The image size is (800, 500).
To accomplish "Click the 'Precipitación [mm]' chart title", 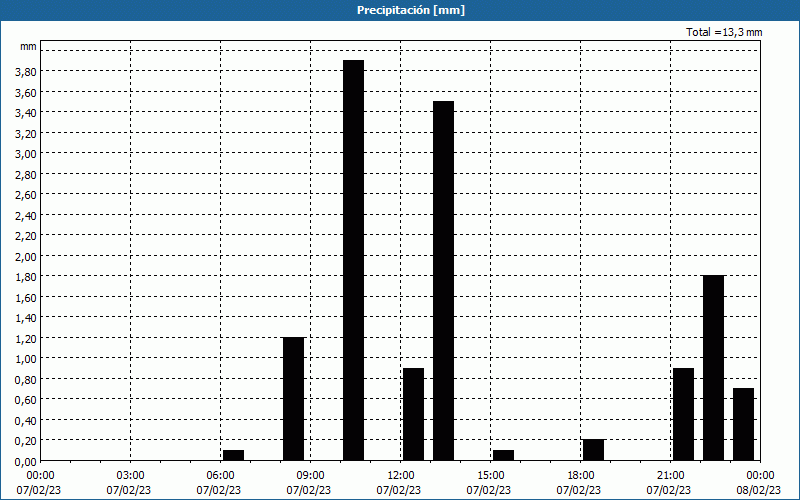I will [x=411, y=10].
